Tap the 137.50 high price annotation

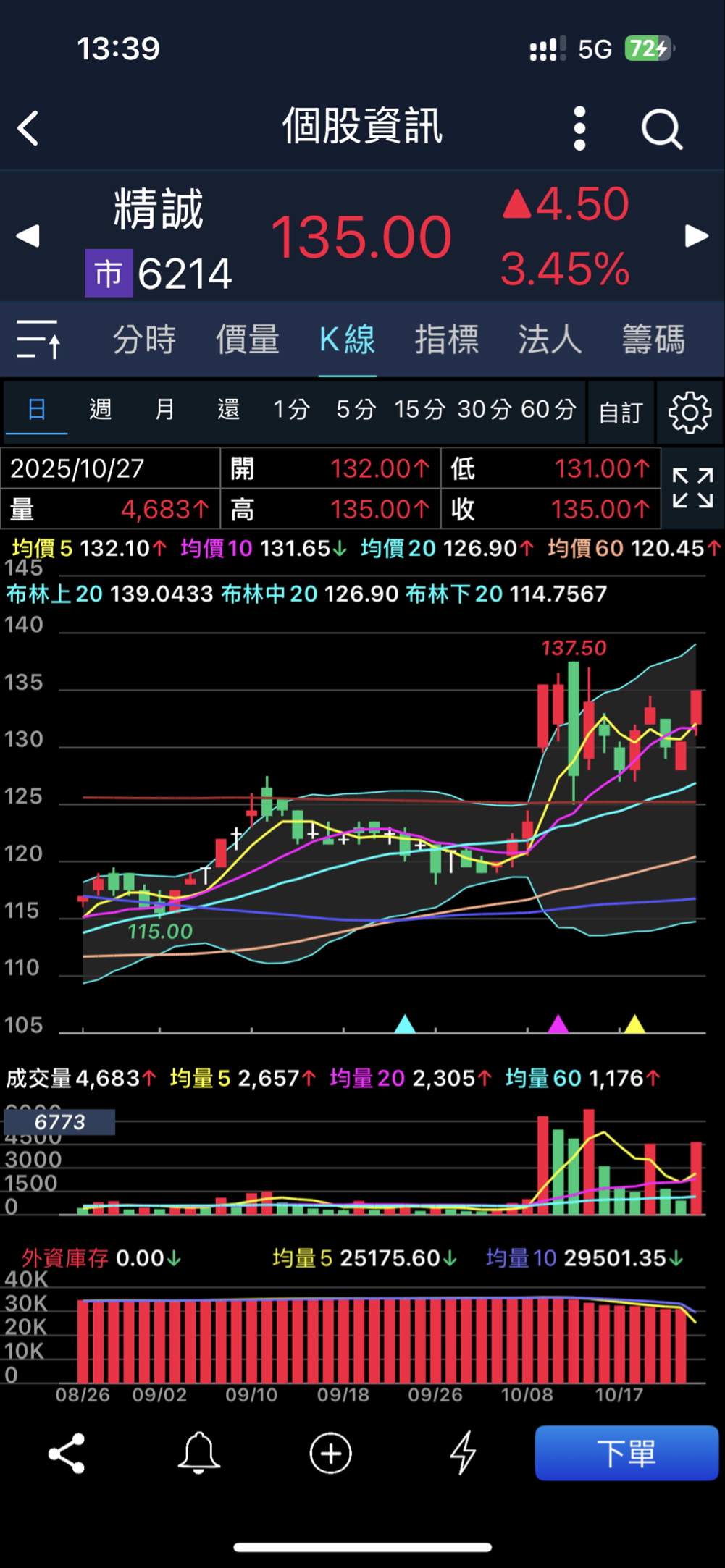coord(574,648)
